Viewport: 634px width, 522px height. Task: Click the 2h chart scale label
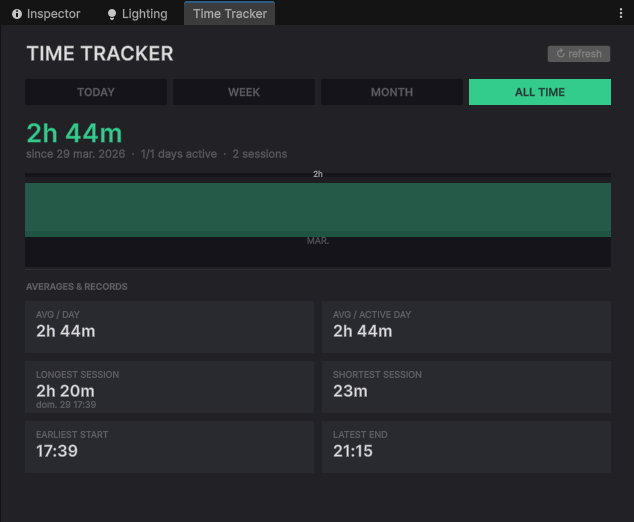318,174
